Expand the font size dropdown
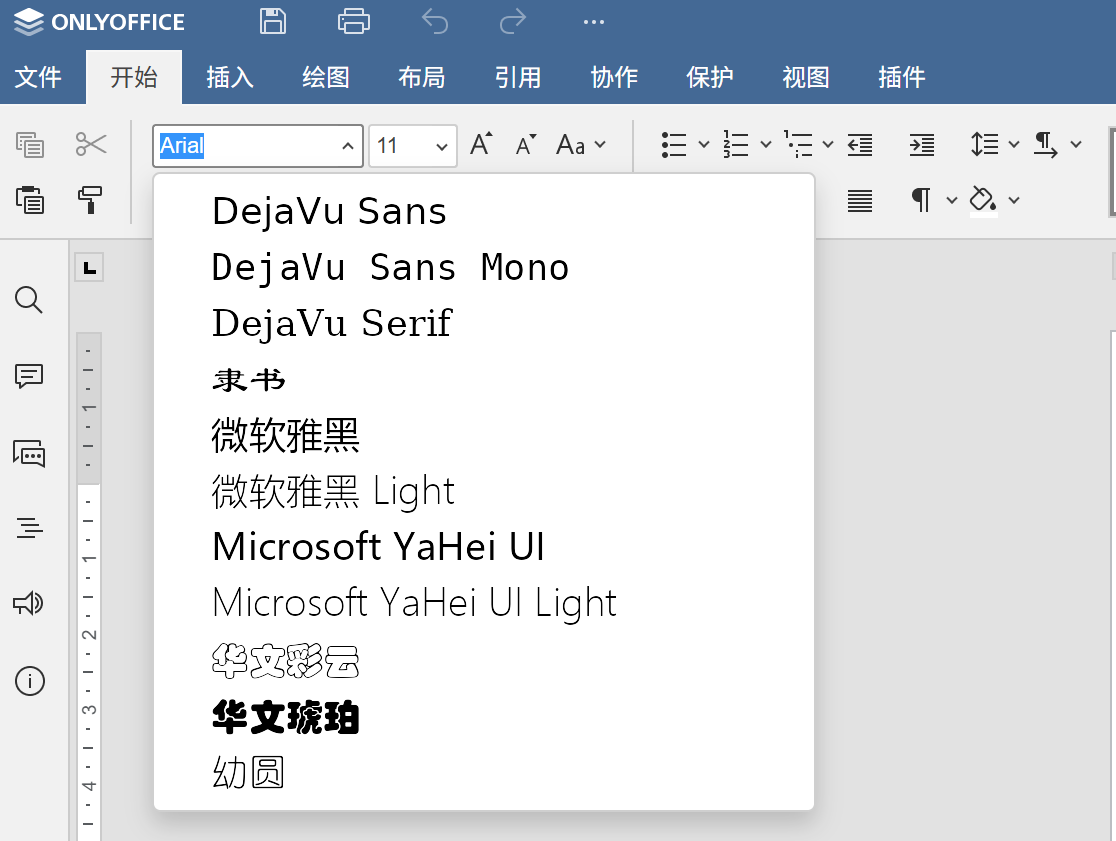Screen dimensions: 1116x841 tap(441, 146)
